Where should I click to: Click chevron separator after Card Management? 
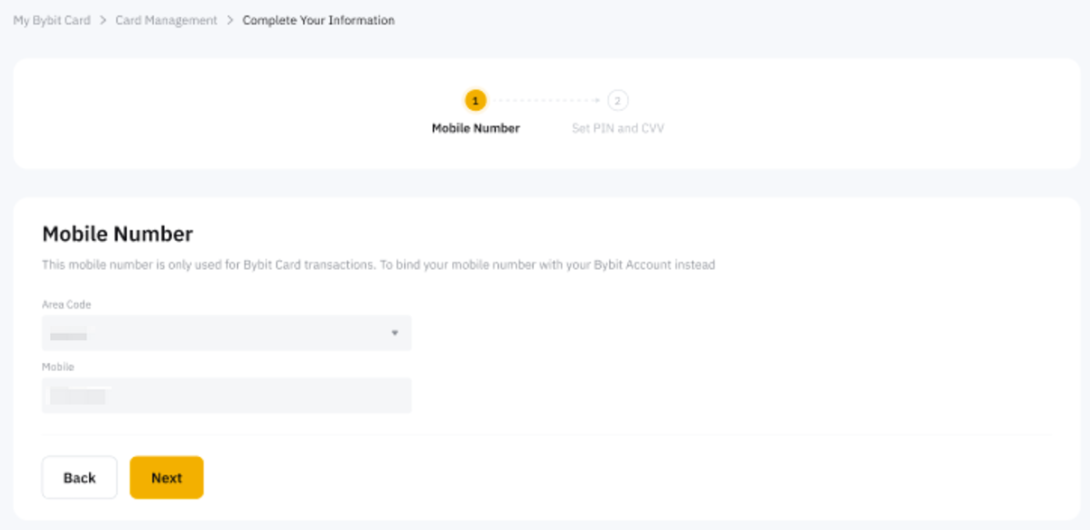(230, 20)
